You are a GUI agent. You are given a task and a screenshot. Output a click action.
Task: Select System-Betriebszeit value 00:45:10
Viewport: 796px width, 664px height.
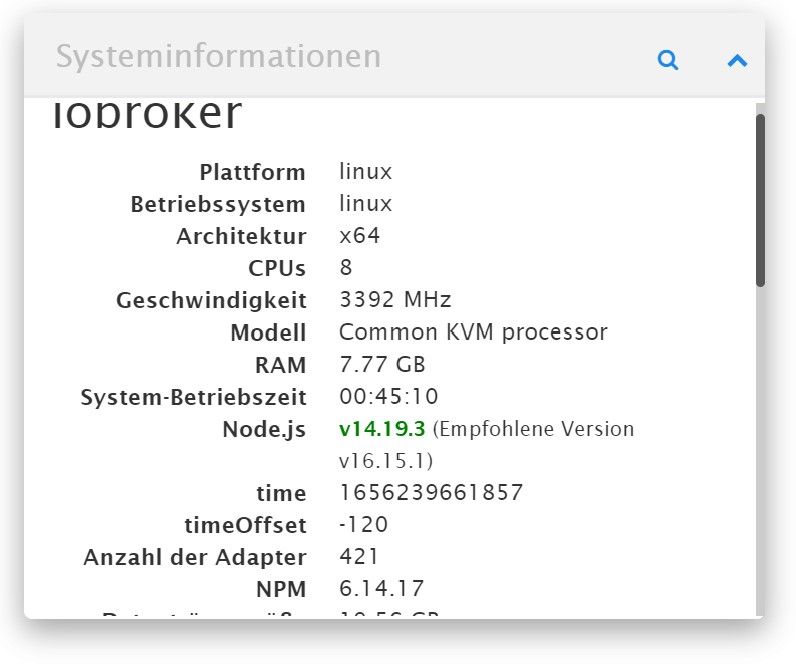388,396
